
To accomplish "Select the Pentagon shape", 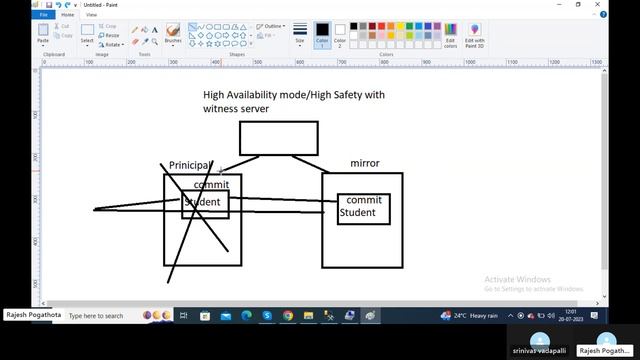I will point(209,36).
